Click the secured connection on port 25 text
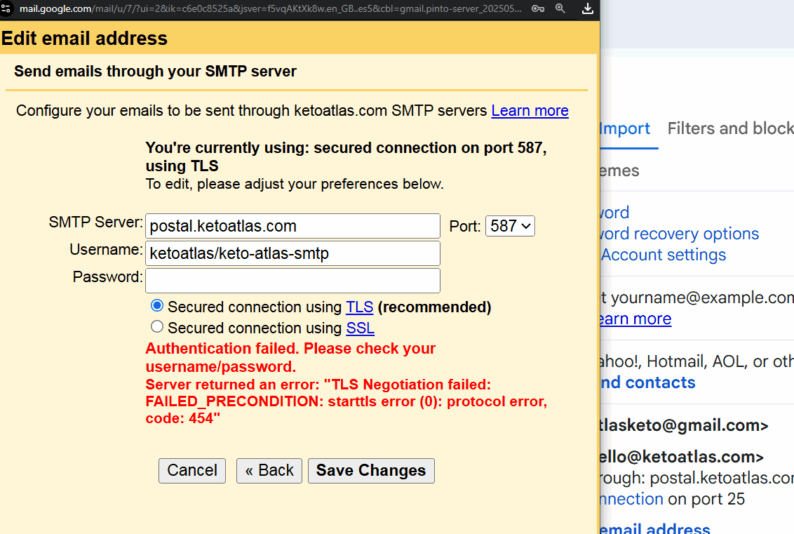The width and height of the screenshot is (794, 534). (x=672, y=499)
